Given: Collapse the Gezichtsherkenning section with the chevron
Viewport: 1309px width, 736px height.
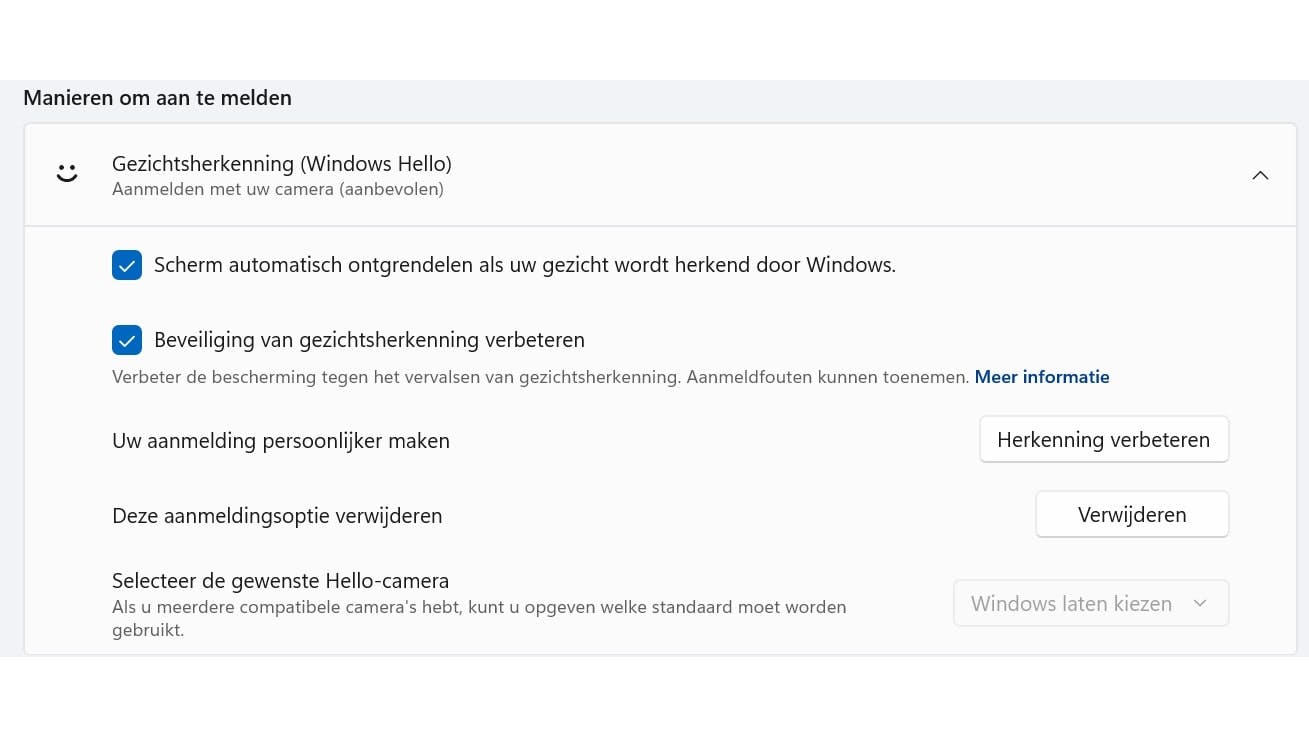Looking at the screenshot, I should (x=1260, y=175).
